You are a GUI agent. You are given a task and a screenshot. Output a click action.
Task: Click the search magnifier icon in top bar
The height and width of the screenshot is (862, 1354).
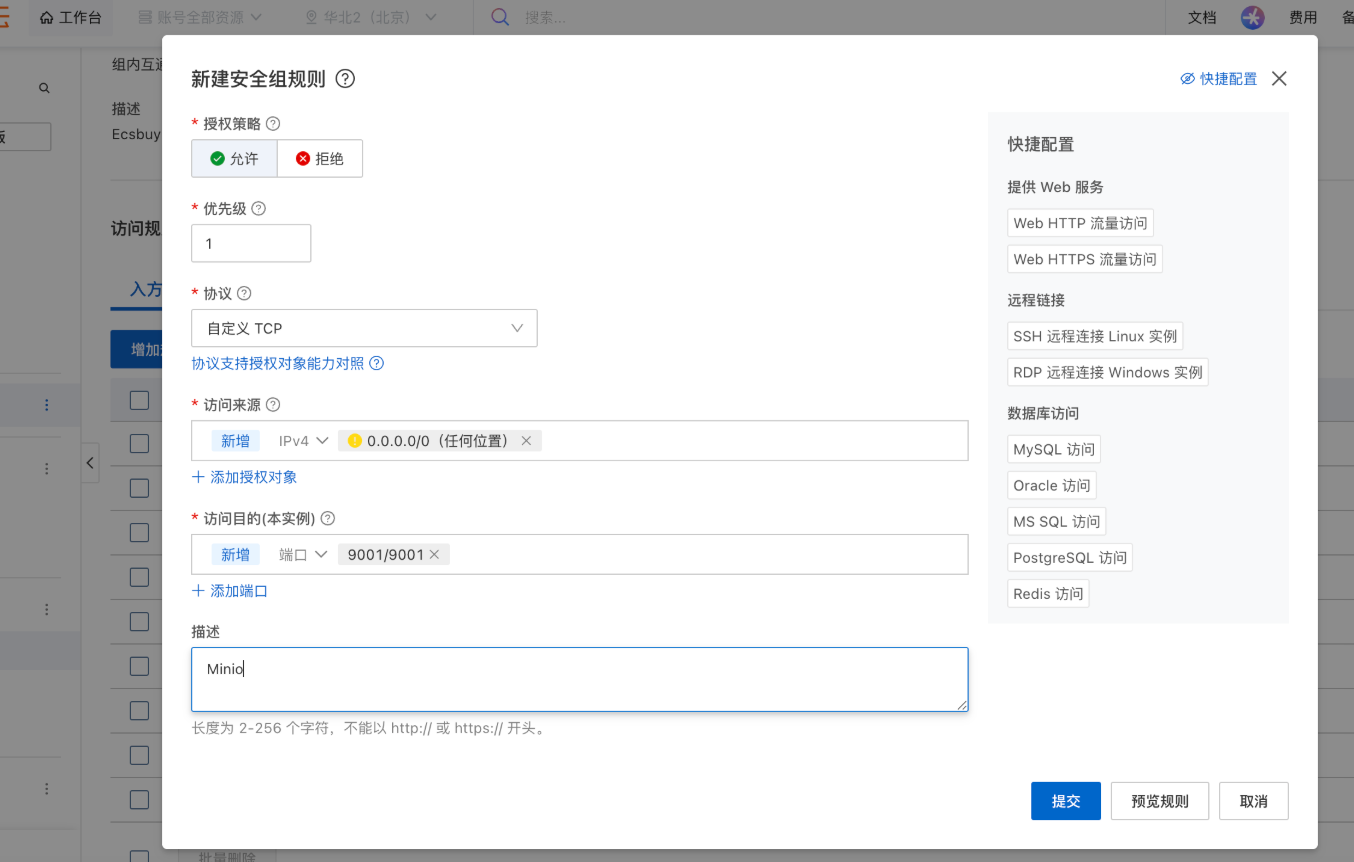click(x=497, y=17)
